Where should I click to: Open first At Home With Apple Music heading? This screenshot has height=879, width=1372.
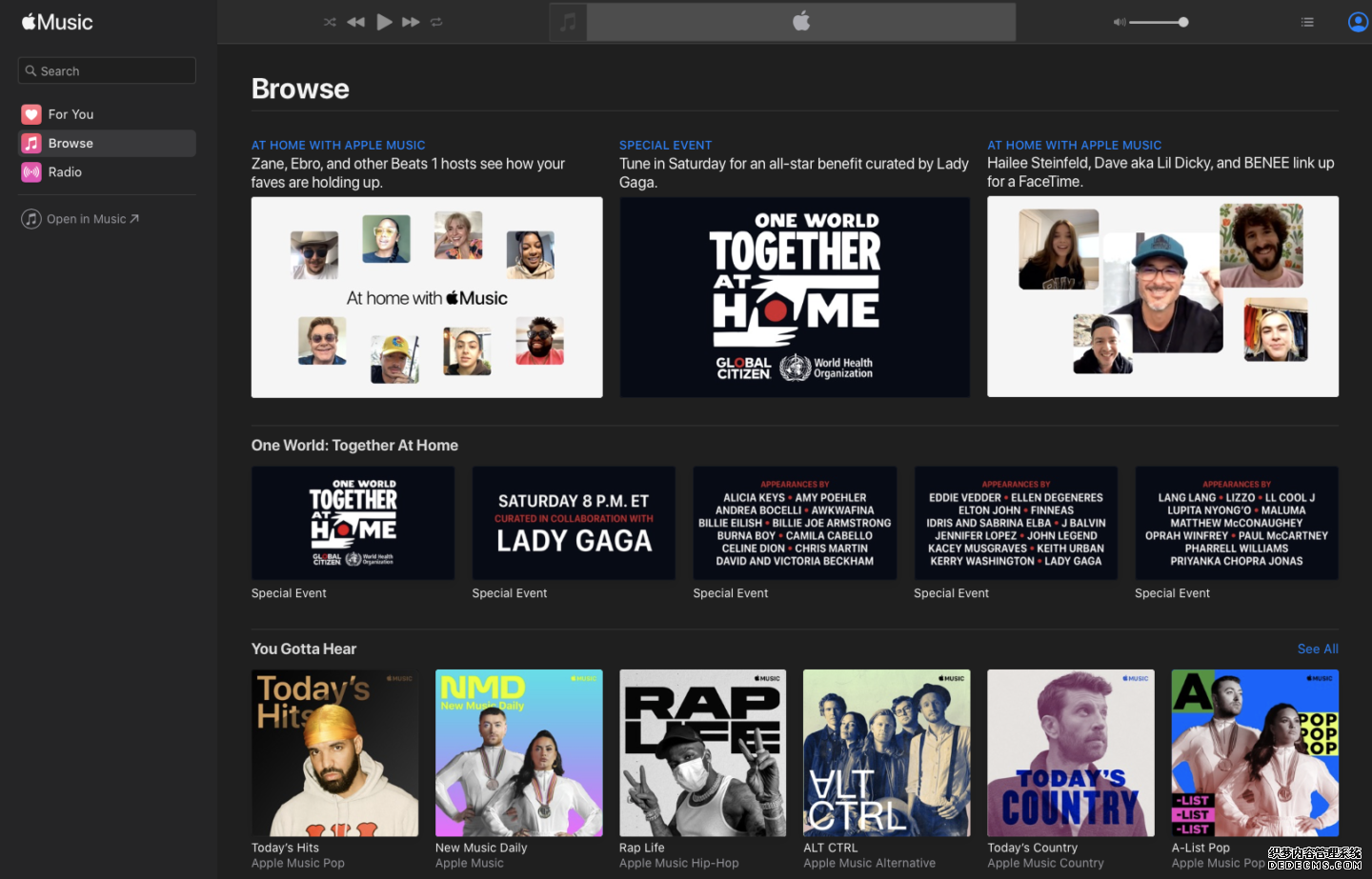tap(338, 145)
